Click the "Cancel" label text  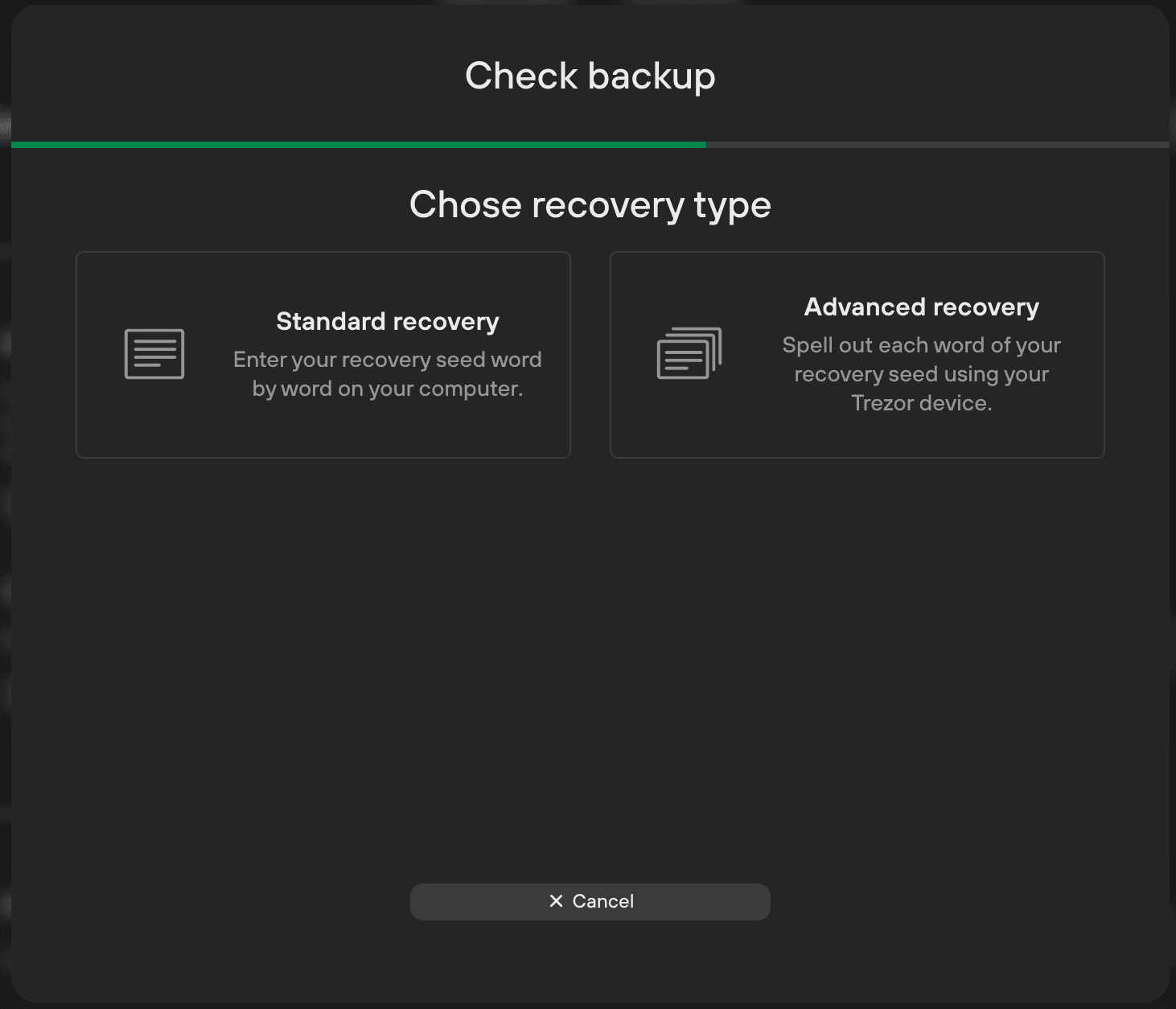pos(603,901)
